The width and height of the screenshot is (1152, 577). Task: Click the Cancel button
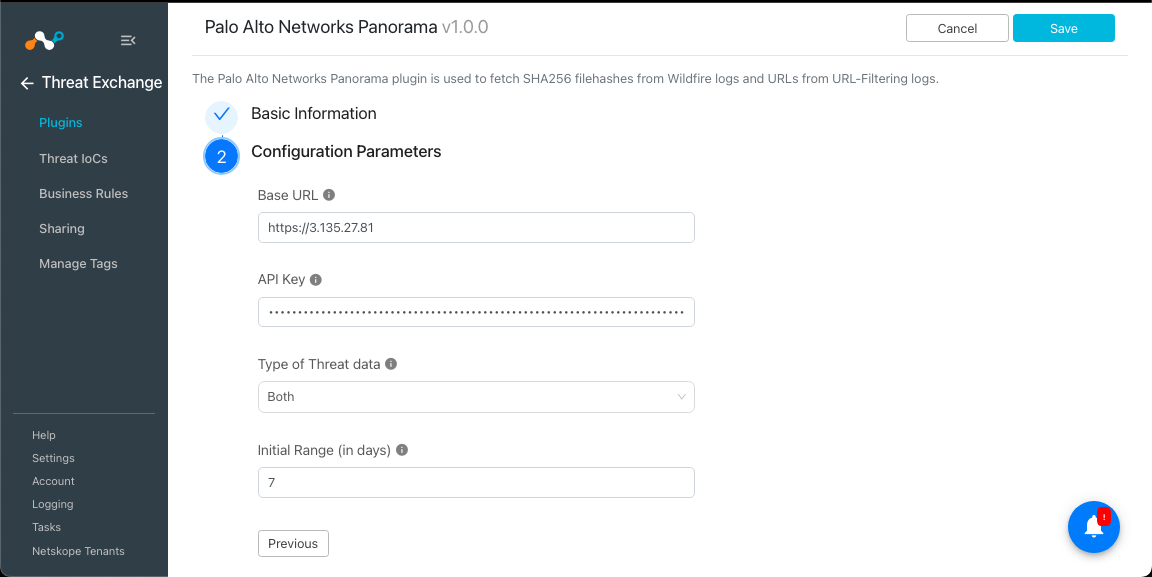coord(957,28)
